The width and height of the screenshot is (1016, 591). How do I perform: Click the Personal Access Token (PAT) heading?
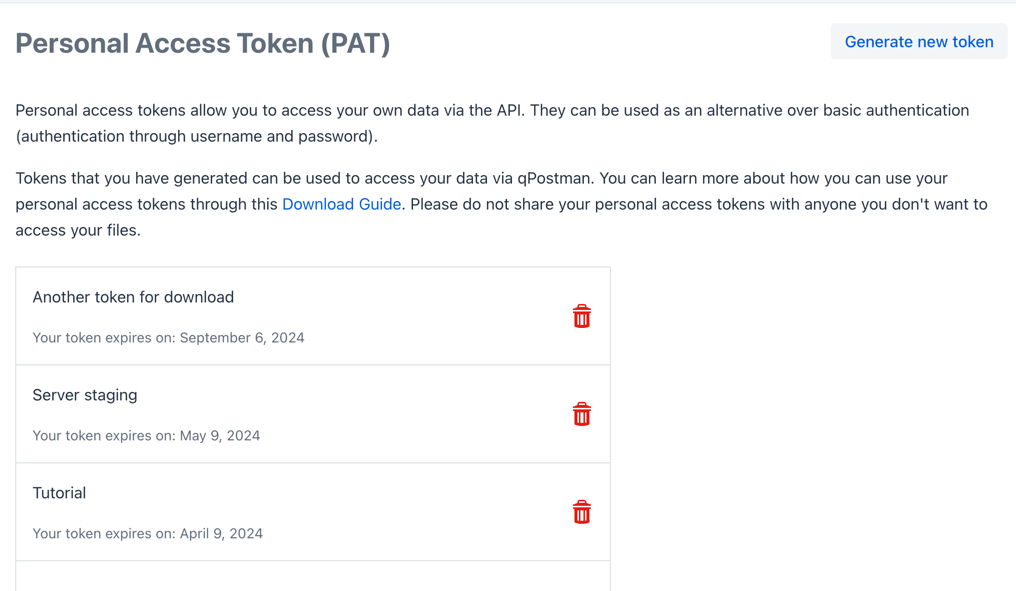tap(203, 44)
